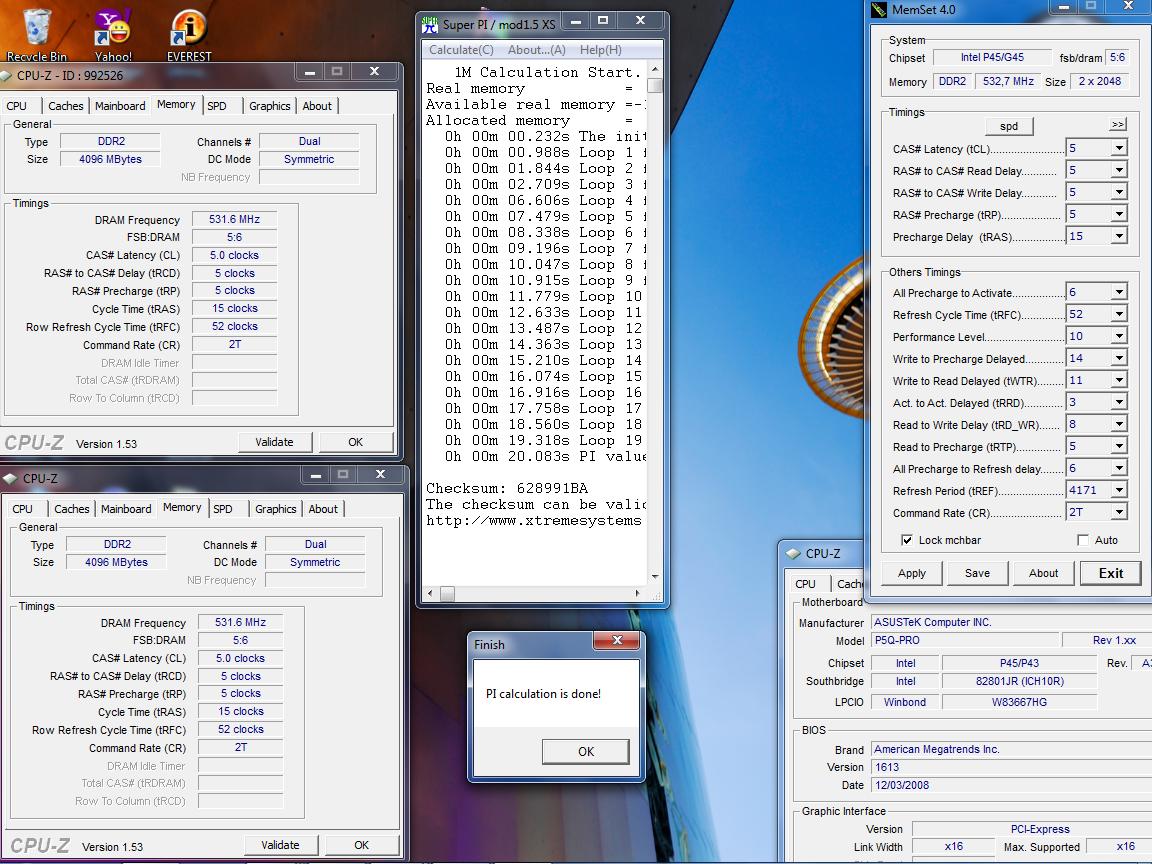Open the RAS# to CAS# Read Delay dropdown
The height and width of the screenshot is (864, 1152).
coord(1118,170)
